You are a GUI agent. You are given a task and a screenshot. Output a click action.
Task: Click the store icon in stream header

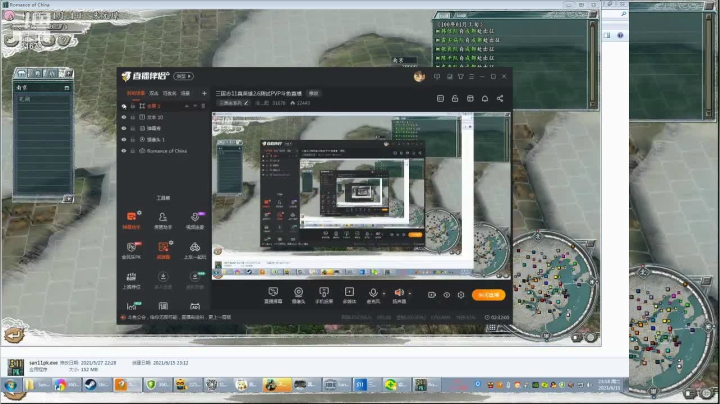[470, 98]
